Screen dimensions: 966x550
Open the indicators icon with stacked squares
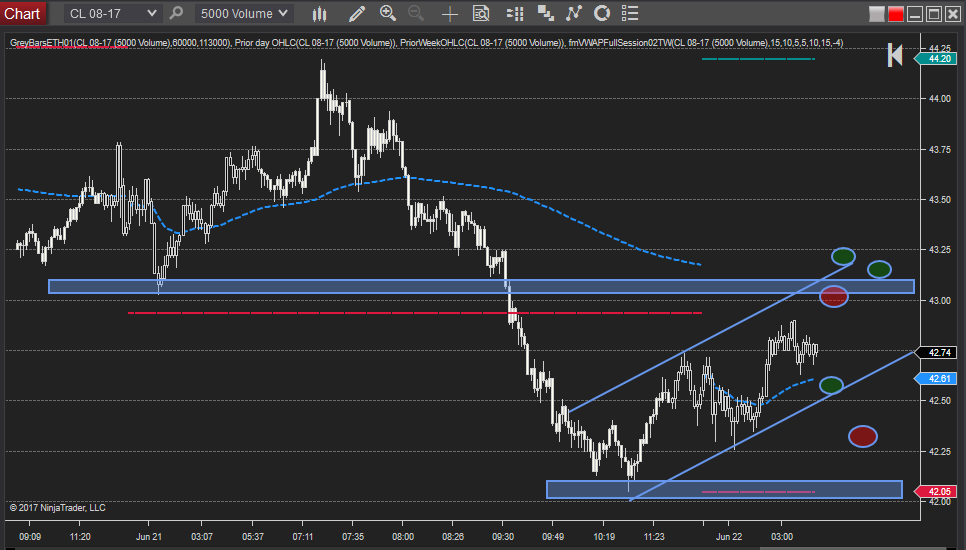(x=545, y=14)
